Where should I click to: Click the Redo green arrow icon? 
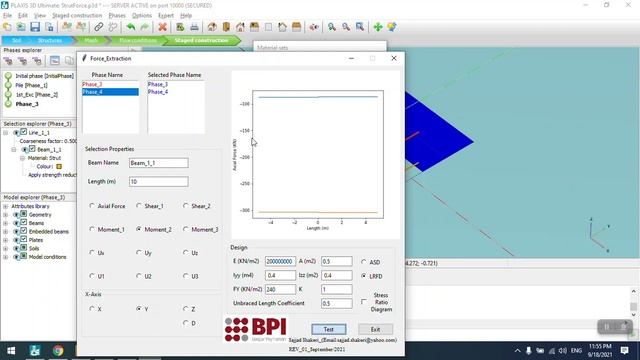click(x=144, y=27)
